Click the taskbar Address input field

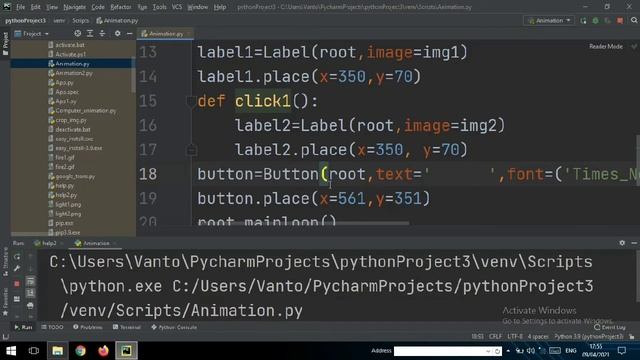pos(440,351)
